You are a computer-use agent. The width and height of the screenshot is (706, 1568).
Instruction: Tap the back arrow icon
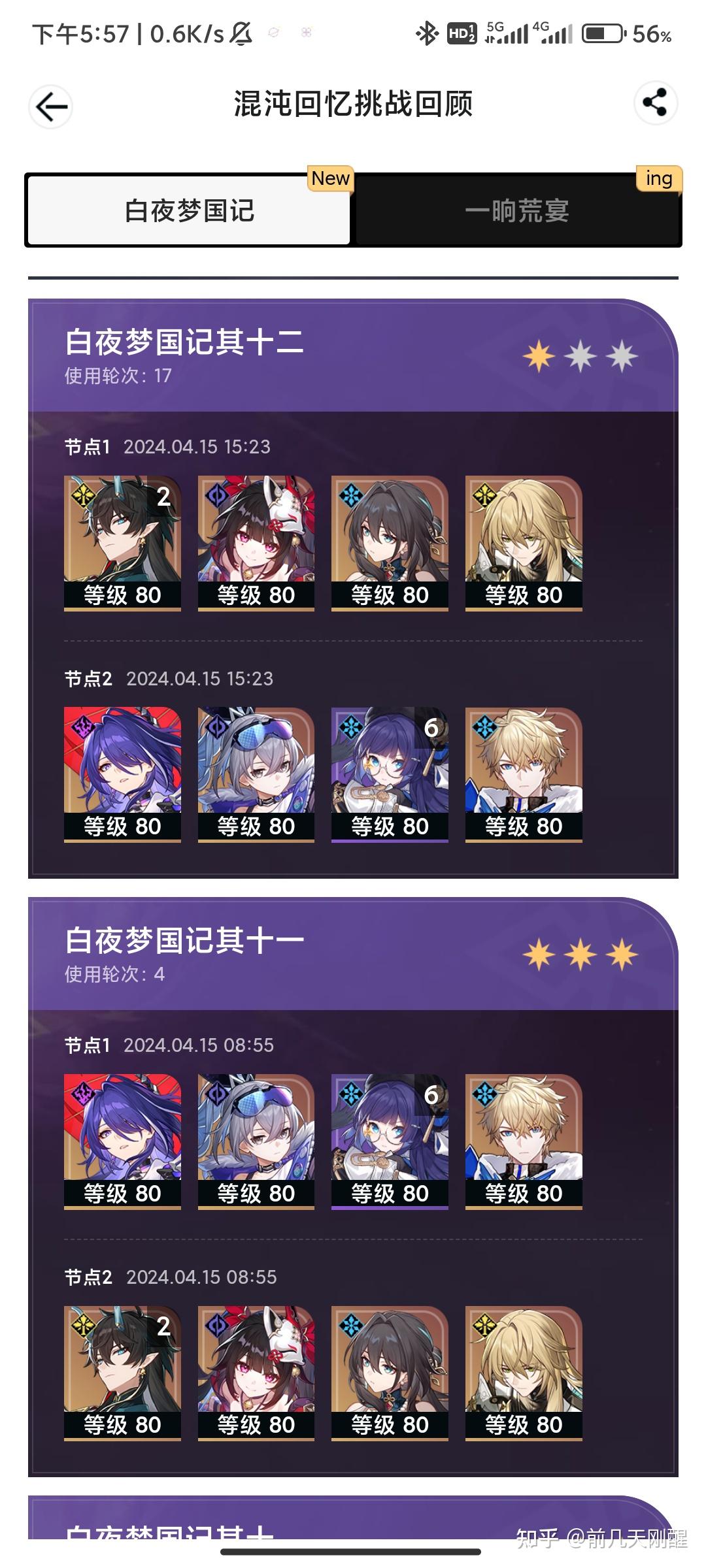51,106
